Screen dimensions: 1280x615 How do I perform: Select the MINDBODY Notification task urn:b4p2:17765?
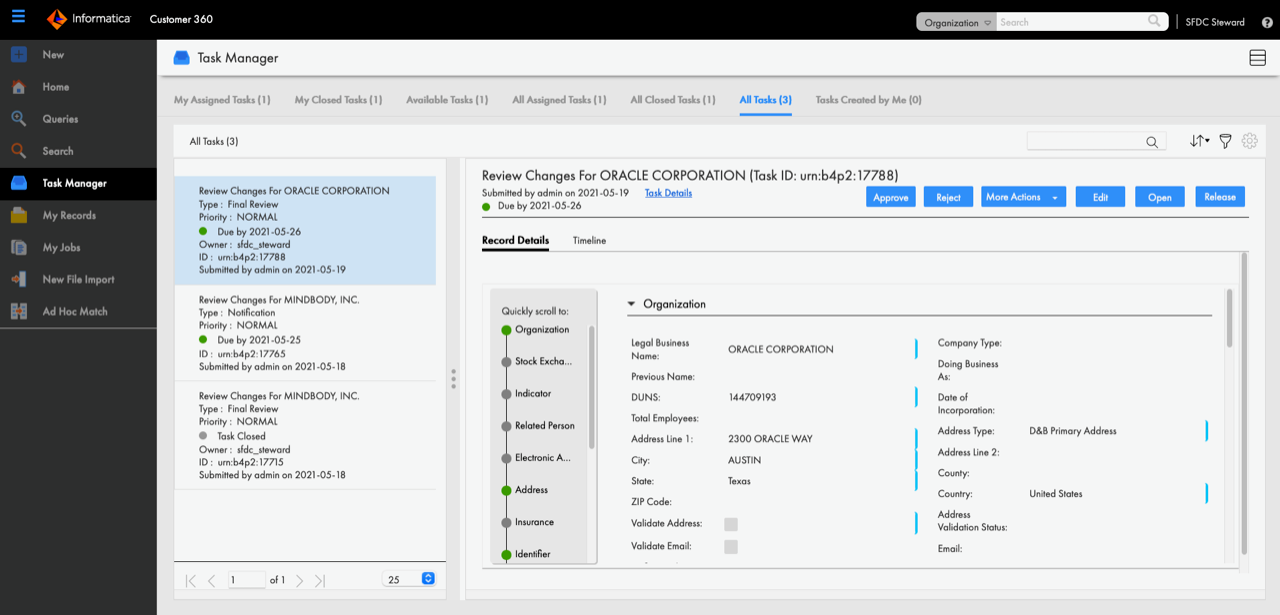coord(305,333)
